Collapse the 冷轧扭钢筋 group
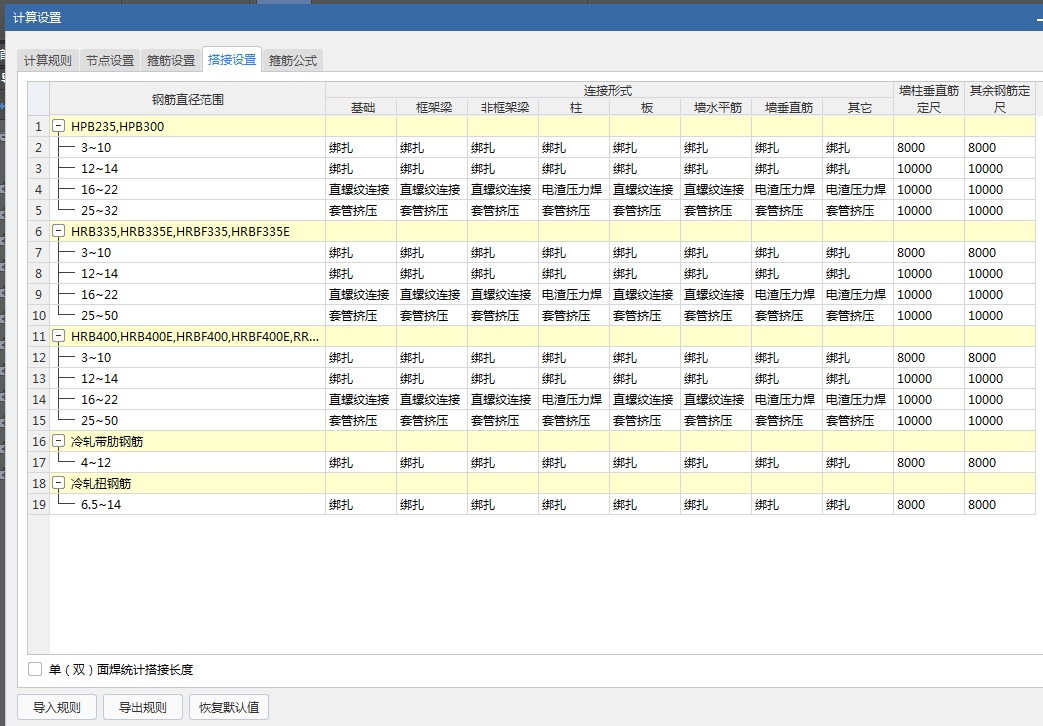This screenshot has width=1043, height=726. 59,484
